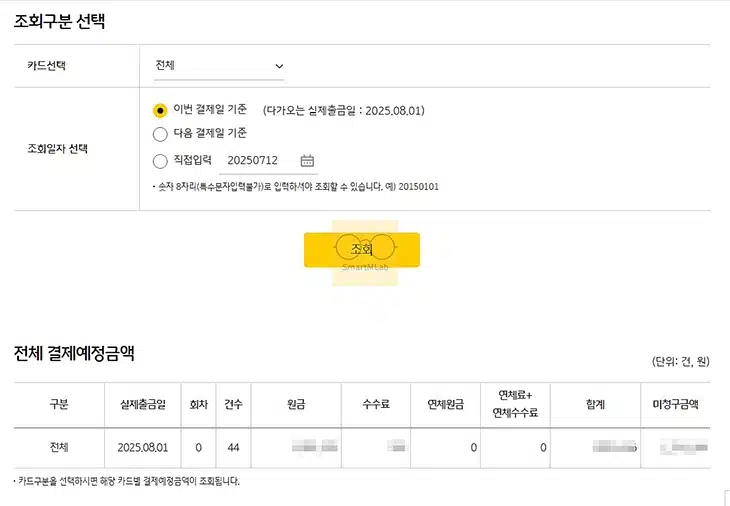Click the 연체료+연체수수료 column header
The width and height of the screenshot is (730, 506).
pos(515,404)
